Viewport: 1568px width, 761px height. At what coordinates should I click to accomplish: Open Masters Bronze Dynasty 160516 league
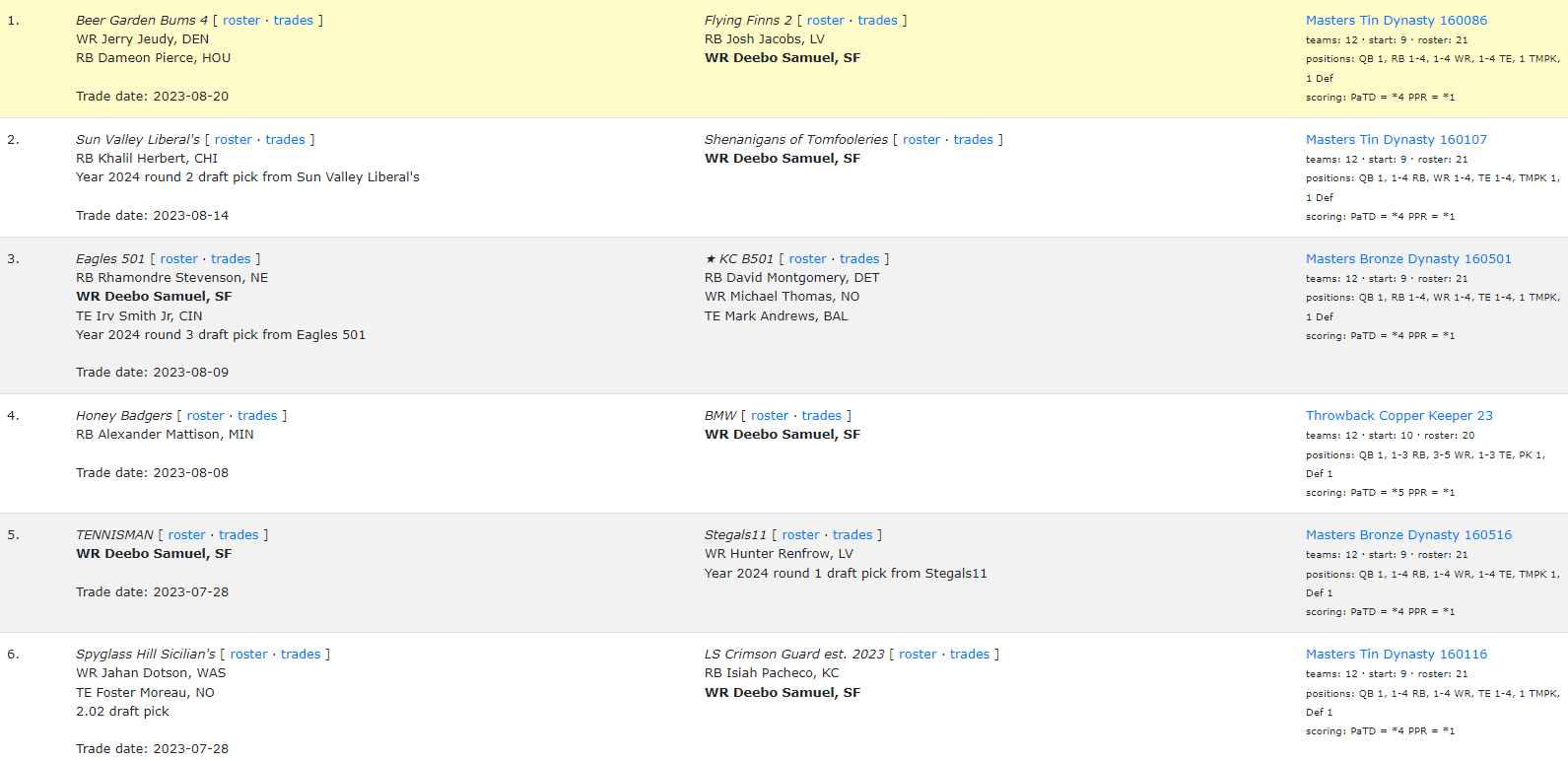coord(1408,534)
